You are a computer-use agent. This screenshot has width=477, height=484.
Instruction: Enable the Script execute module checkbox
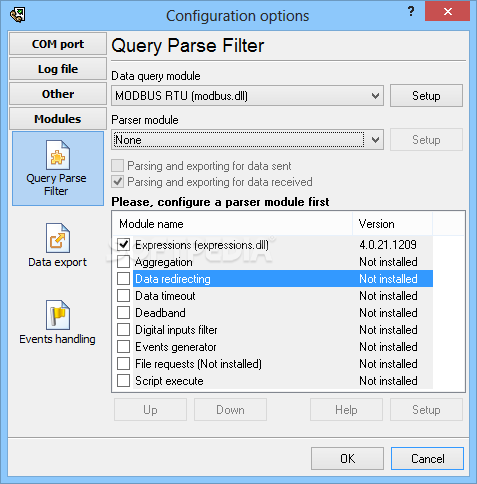click(x=123, y=381)
